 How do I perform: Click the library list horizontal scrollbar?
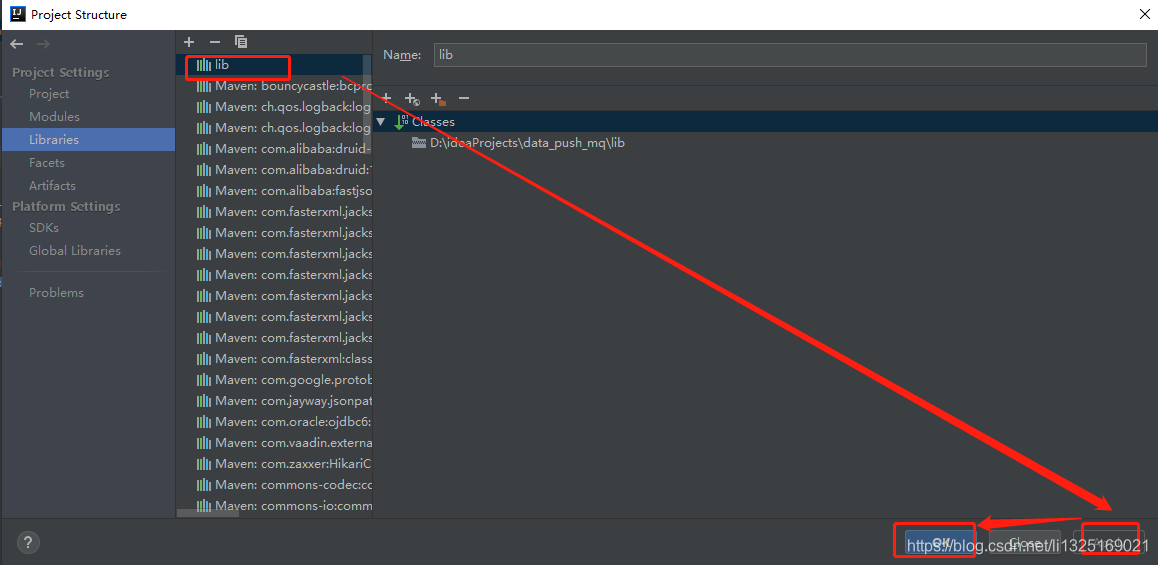(208, 513)
